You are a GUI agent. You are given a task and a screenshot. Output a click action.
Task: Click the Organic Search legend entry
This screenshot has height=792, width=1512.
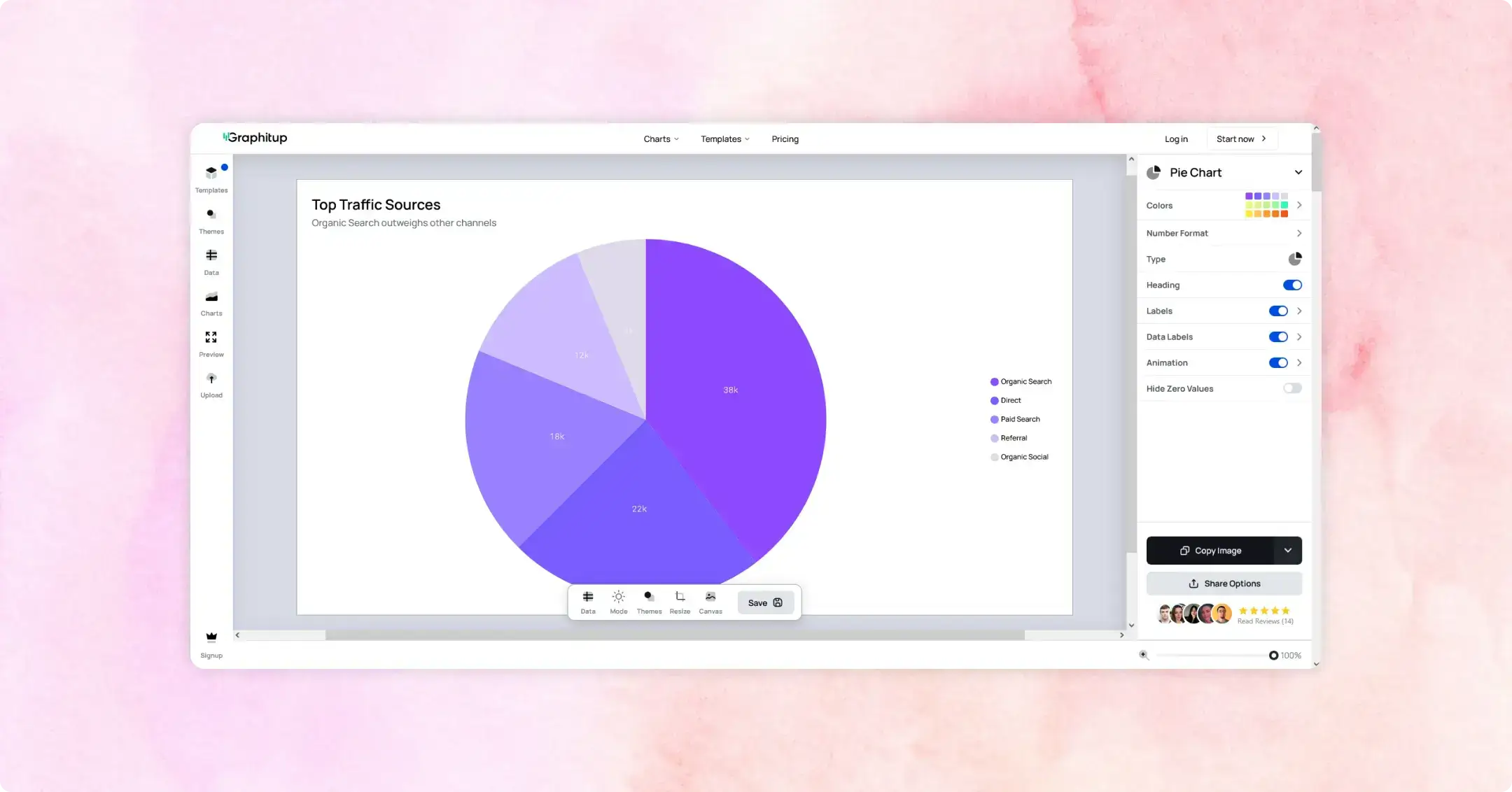1021,381
